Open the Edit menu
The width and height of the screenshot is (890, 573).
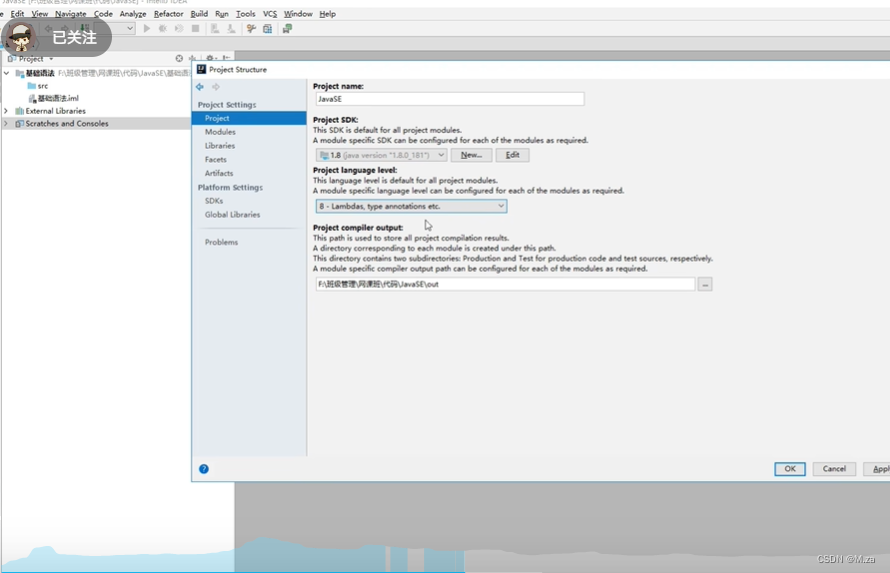tap(17, 14)
